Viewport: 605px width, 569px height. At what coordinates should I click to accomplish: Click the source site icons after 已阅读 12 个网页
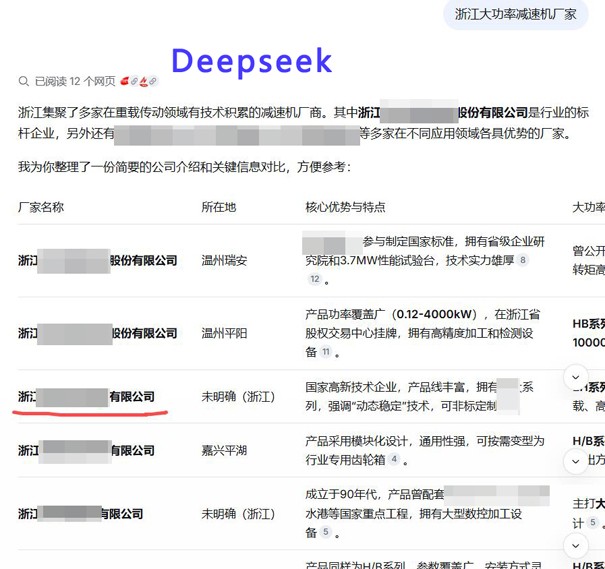(x=139, y=81)
